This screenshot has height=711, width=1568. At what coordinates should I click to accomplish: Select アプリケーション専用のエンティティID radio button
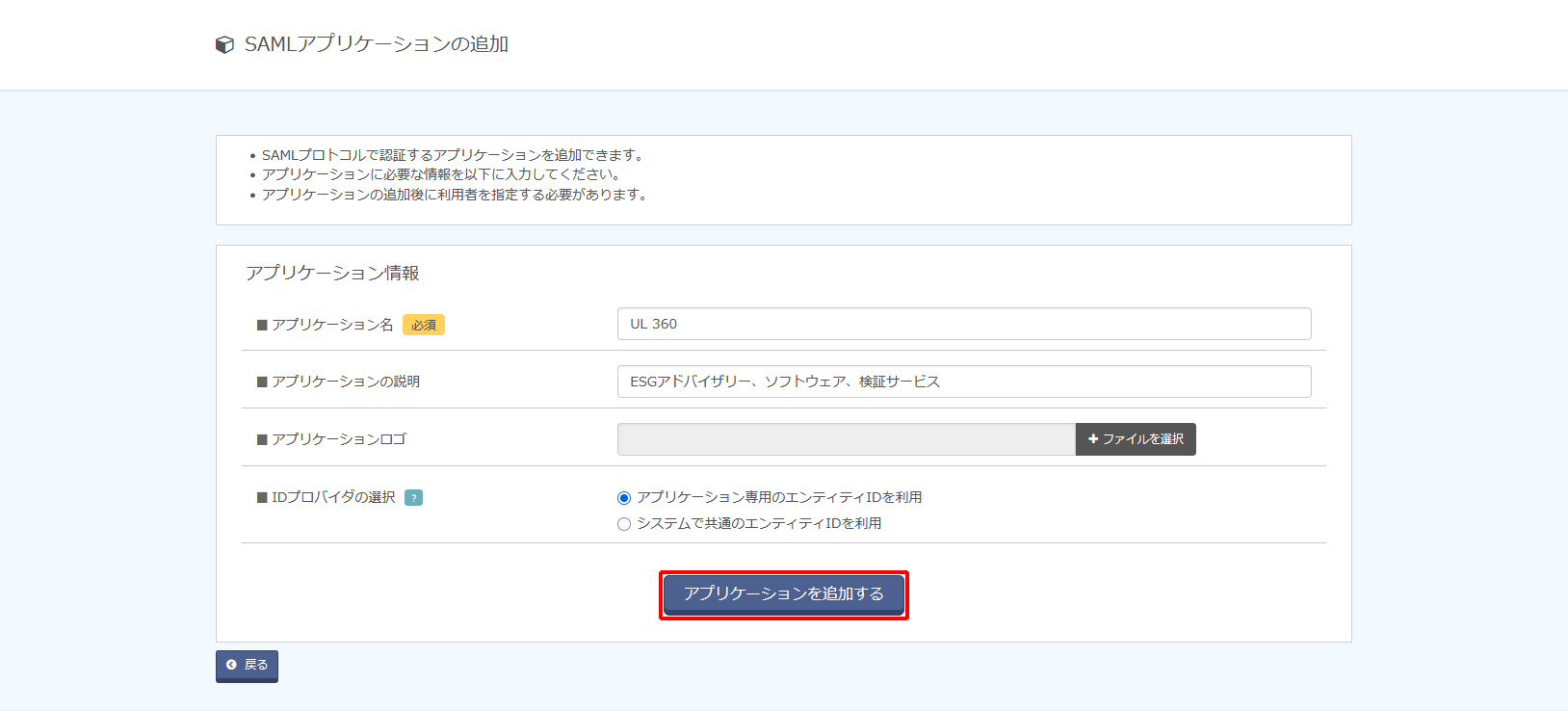624,498
